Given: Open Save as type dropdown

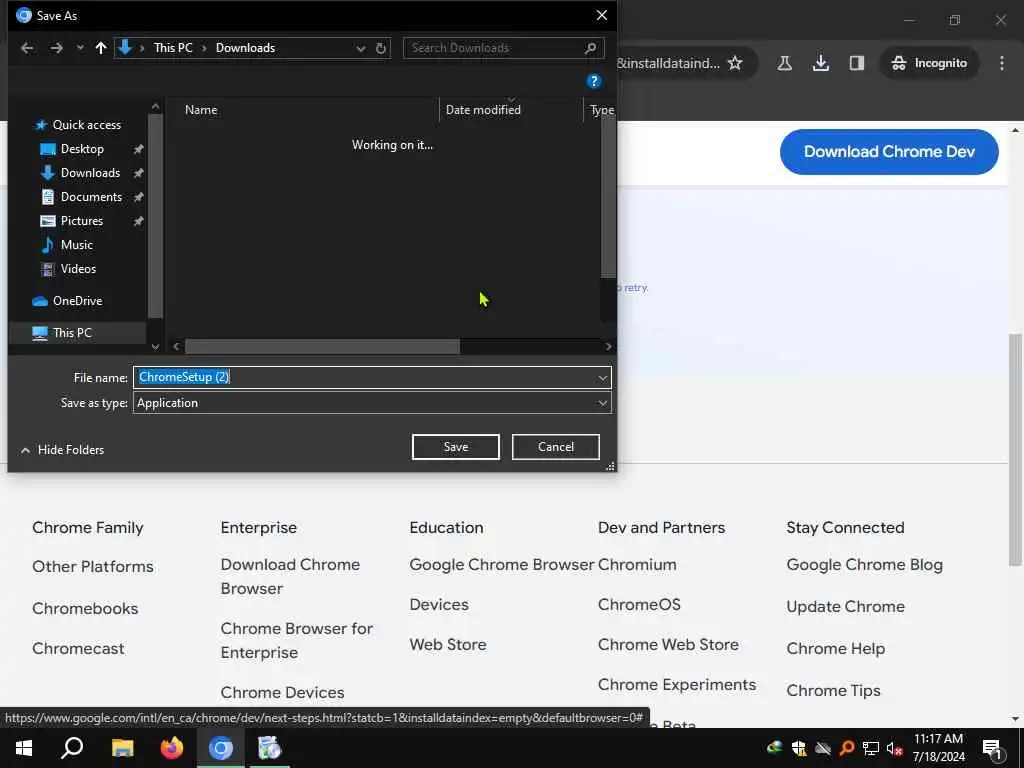Looking at the screenshot, I should [372, 403].
